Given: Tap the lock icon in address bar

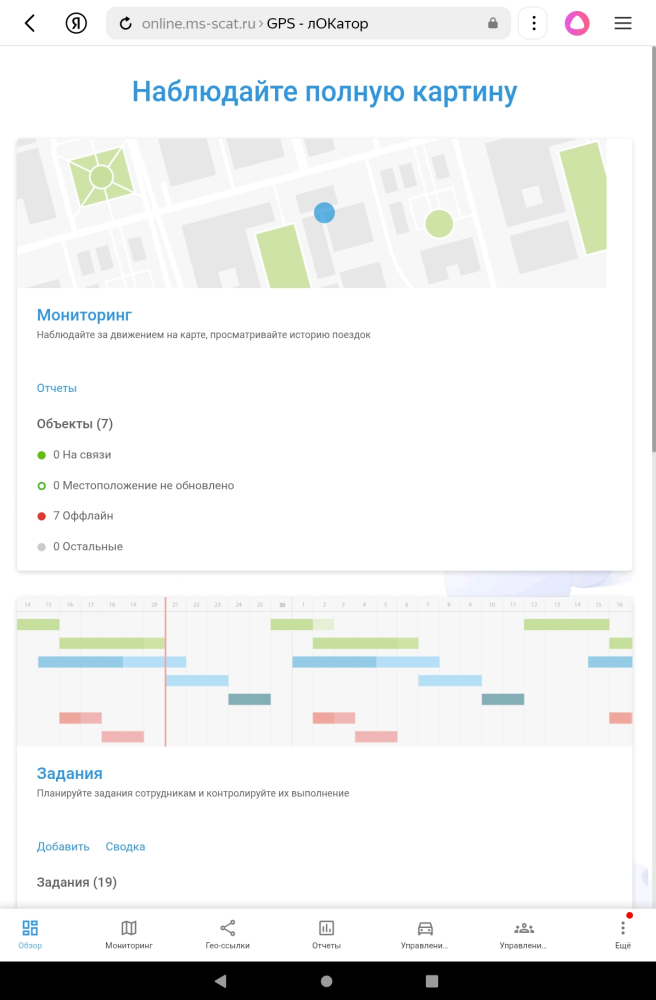Looking at the screenshot, I should click(x=492, y=23).
